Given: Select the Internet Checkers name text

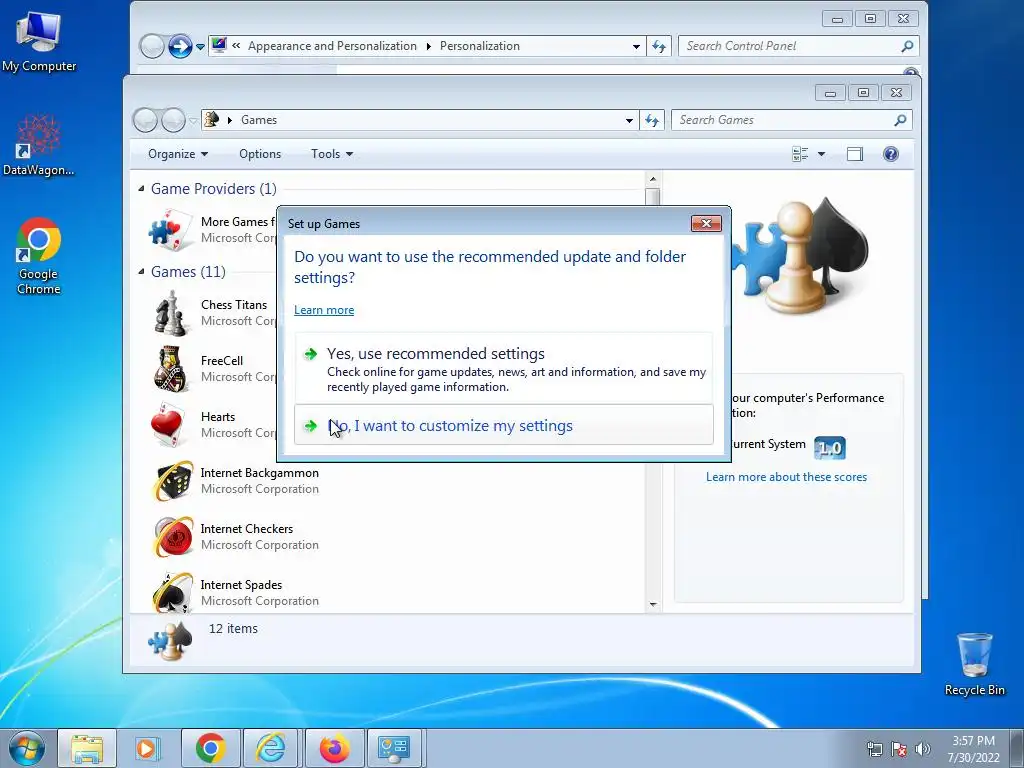Looking at the screenshot, I should [x=246, y=529].
